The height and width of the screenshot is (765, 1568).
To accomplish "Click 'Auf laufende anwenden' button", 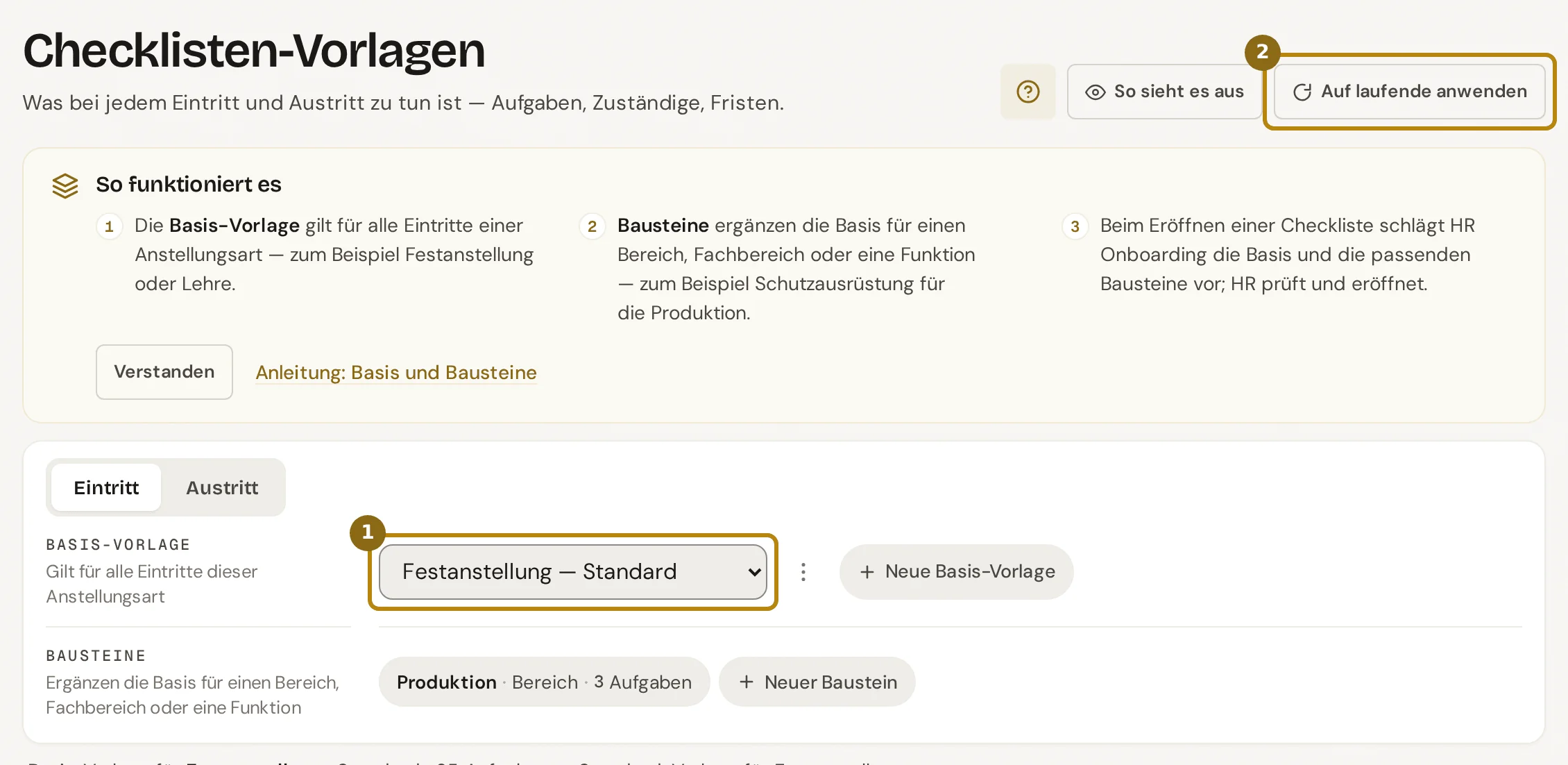I will 1409,92.
